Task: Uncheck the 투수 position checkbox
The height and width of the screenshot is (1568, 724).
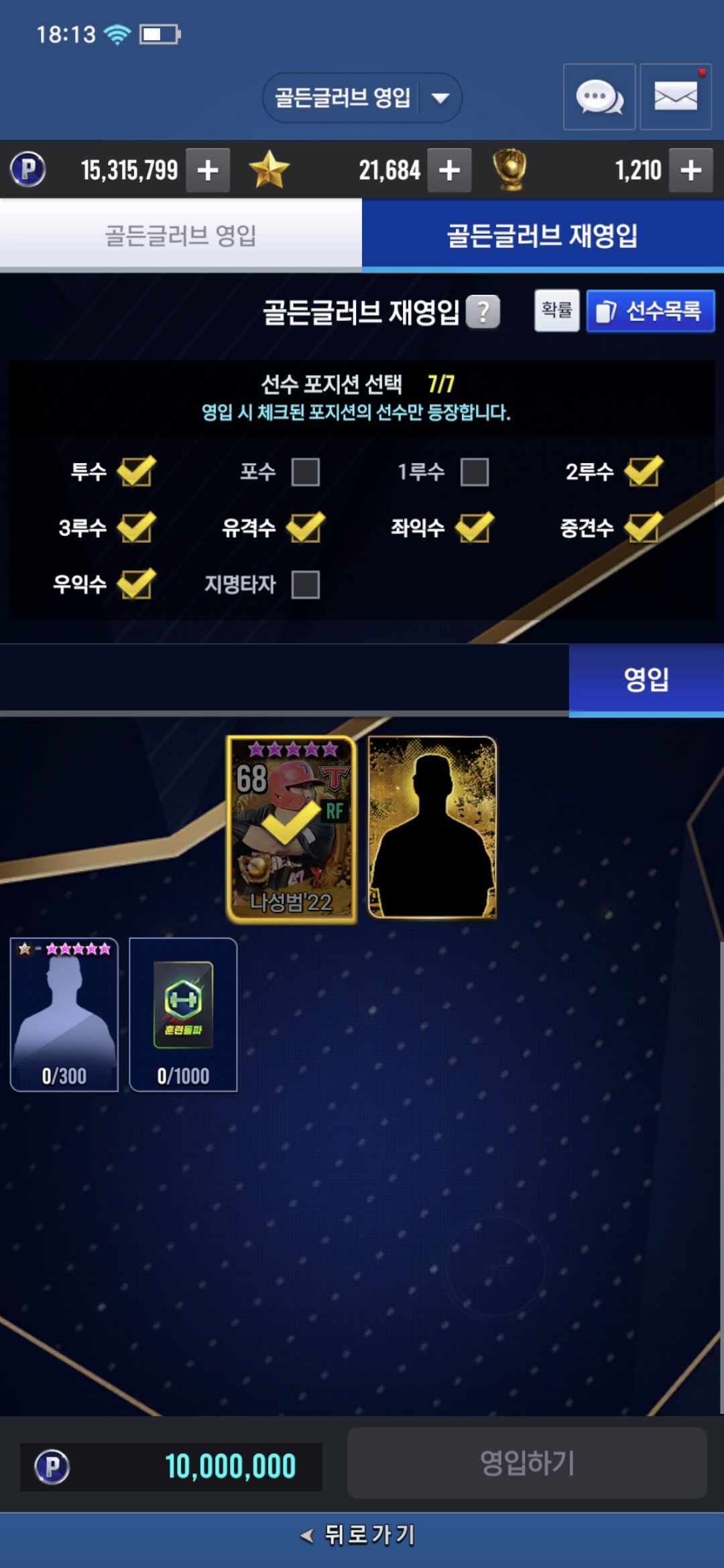Action: tap(137, 471)
